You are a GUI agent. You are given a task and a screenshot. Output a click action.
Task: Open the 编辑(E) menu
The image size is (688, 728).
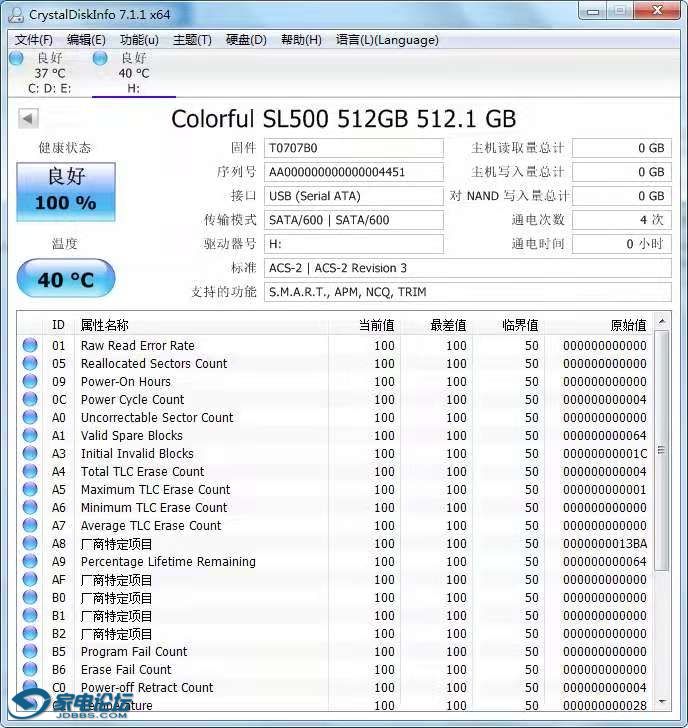coord(86,40)
